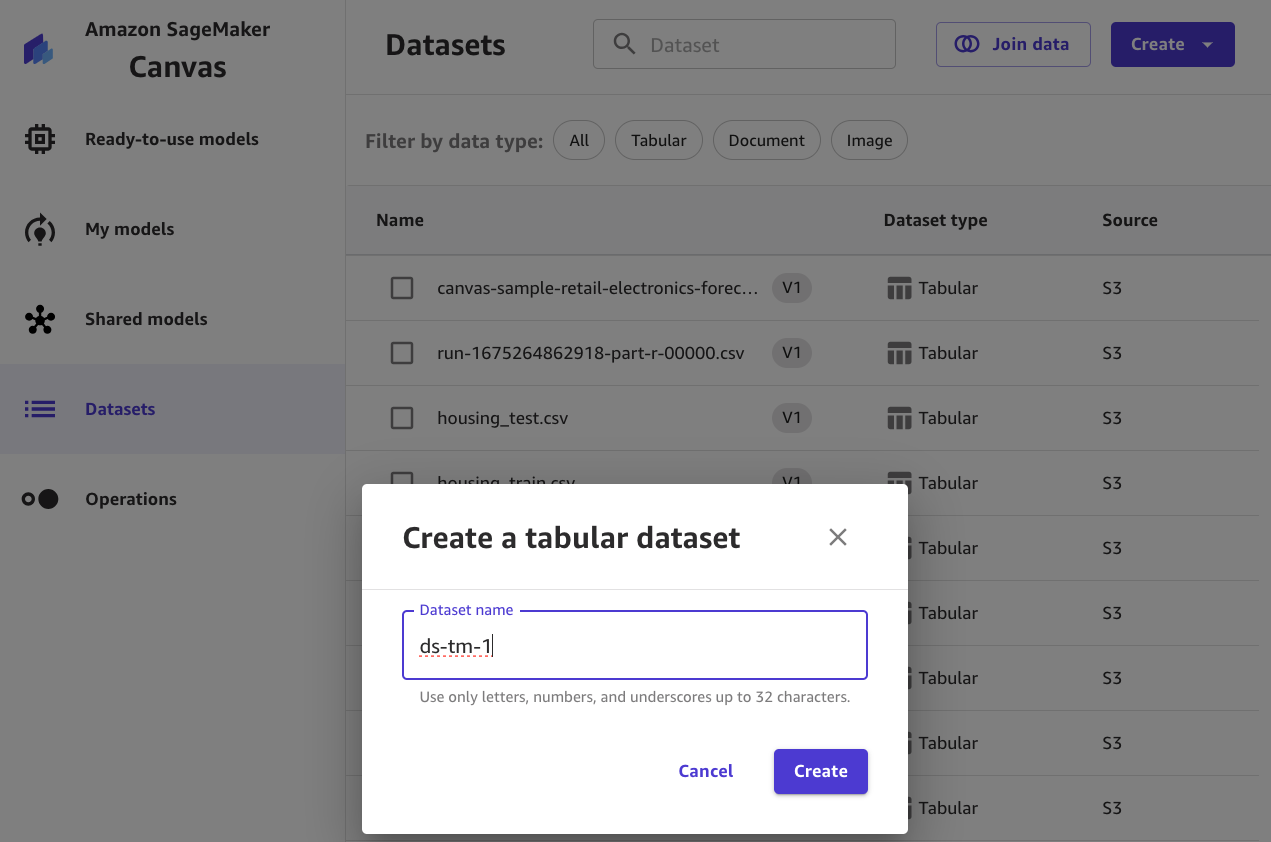Click the Amazon SageMaker Canvas logo icon
Viewport: 1271px width, 842px height.
39,49
